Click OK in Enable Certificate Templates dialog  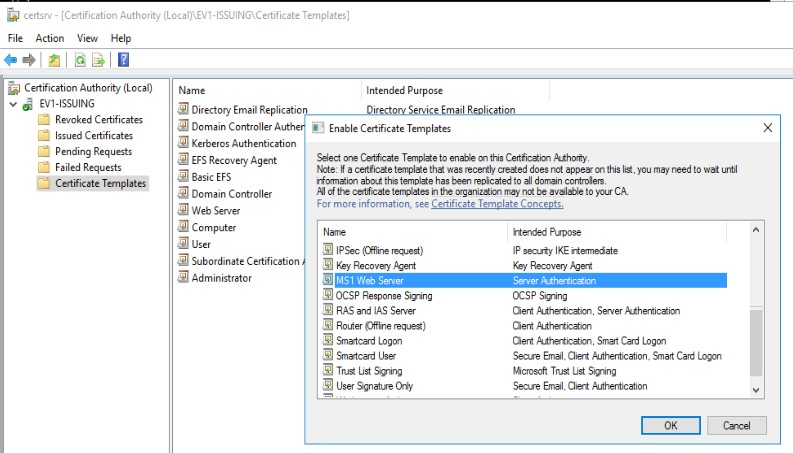tap(671, 426)
